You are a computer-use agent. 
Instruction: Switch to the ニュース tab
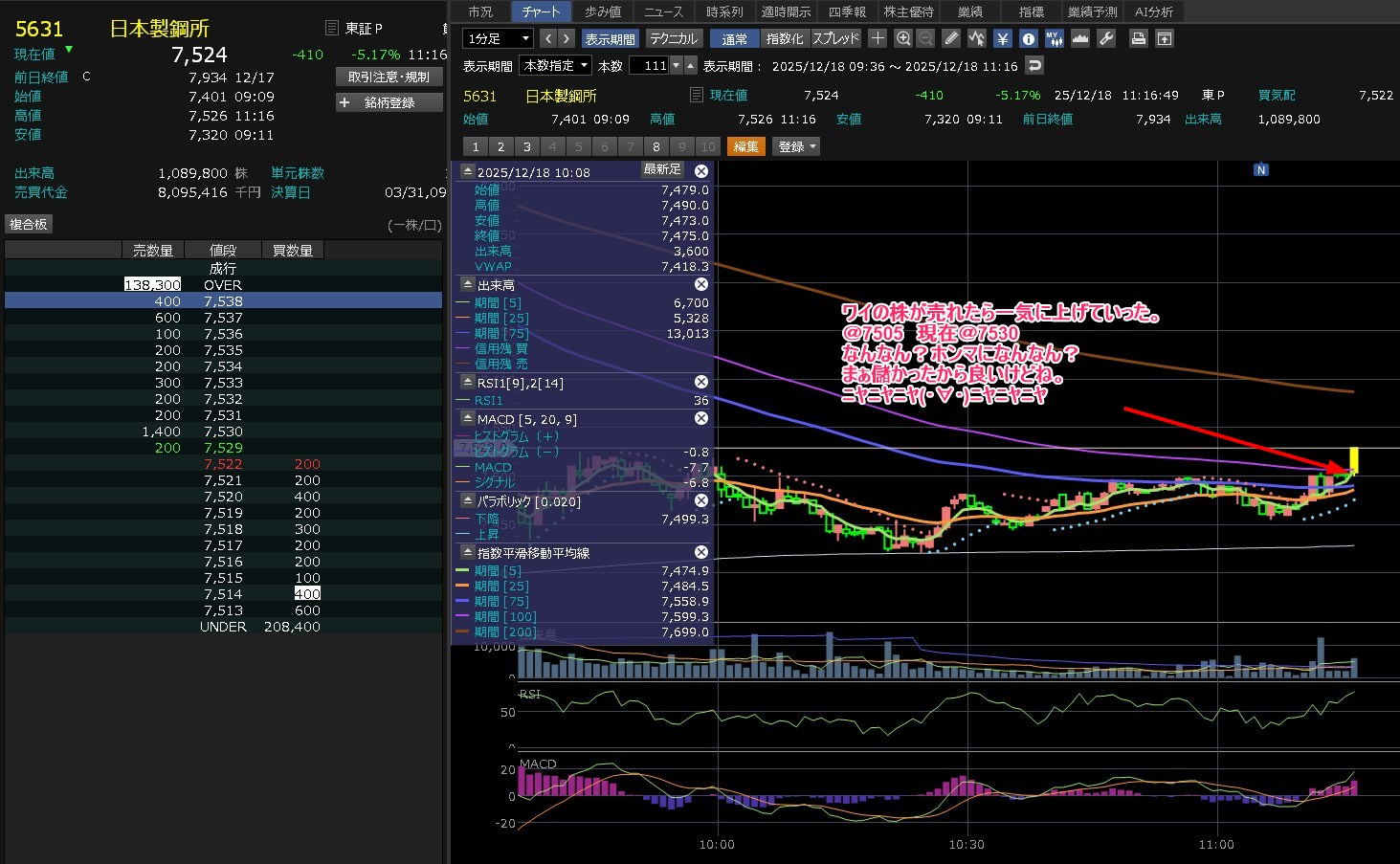pos(663,11)
